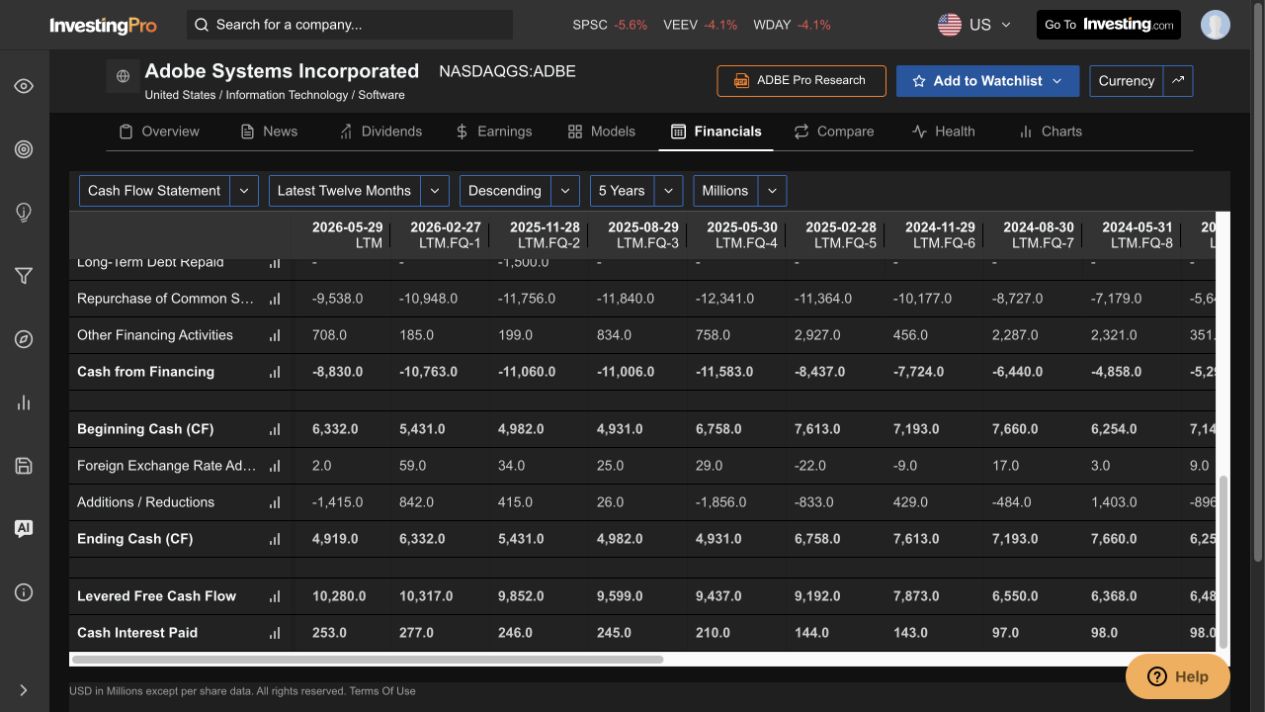Open the Millions units dropdown
This screenshot has height=712, width=1265.
pos(740,191)
